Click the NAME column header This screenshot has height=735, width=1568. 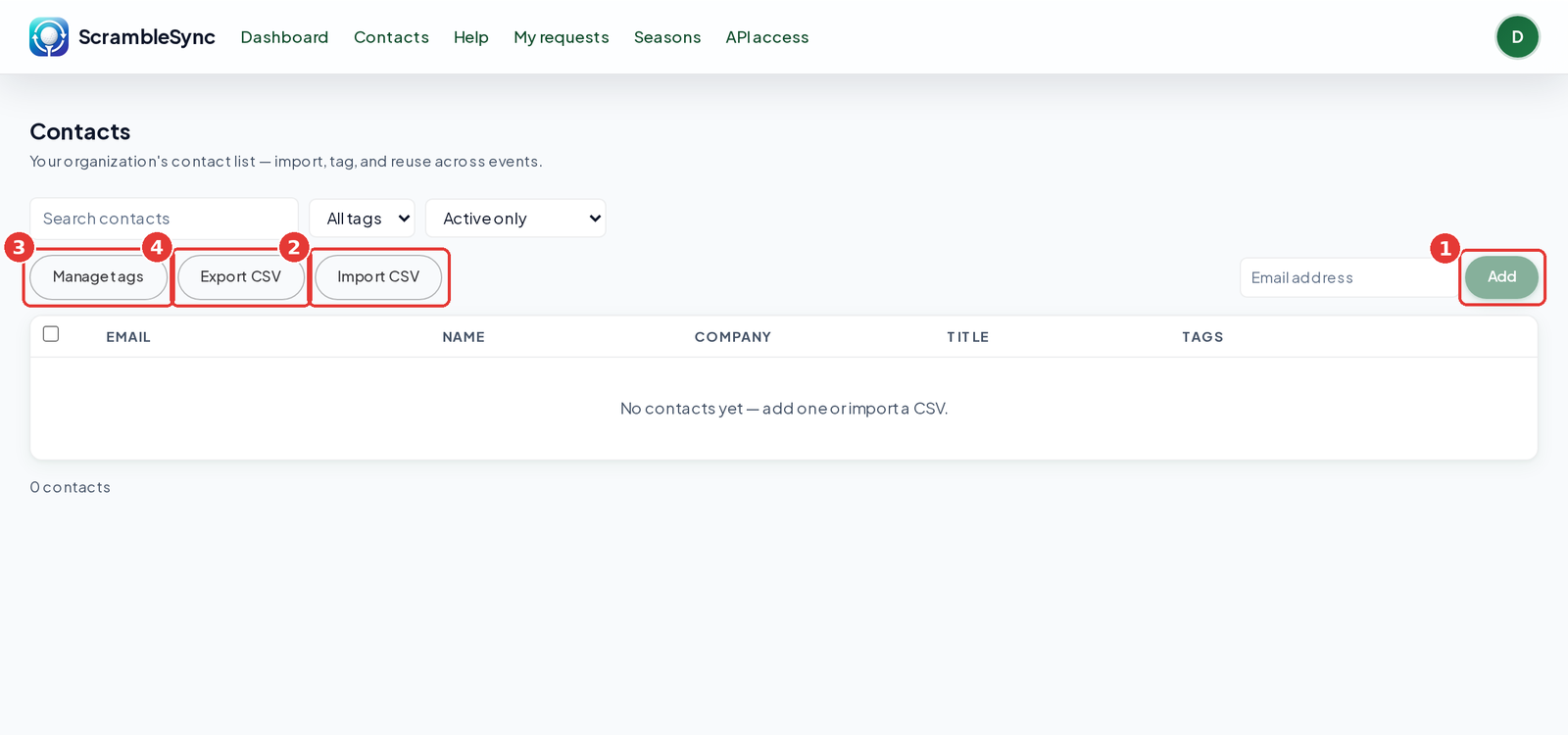coord(464,337)
